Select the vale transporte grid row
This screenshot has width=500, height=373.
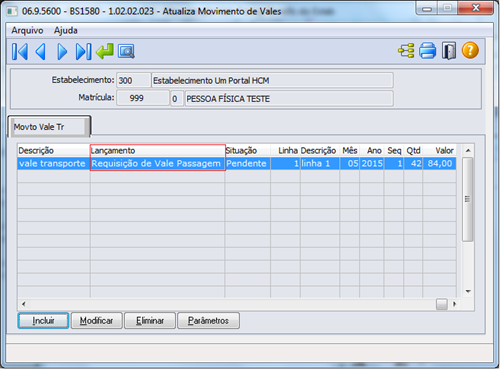[x=237, y=163]
